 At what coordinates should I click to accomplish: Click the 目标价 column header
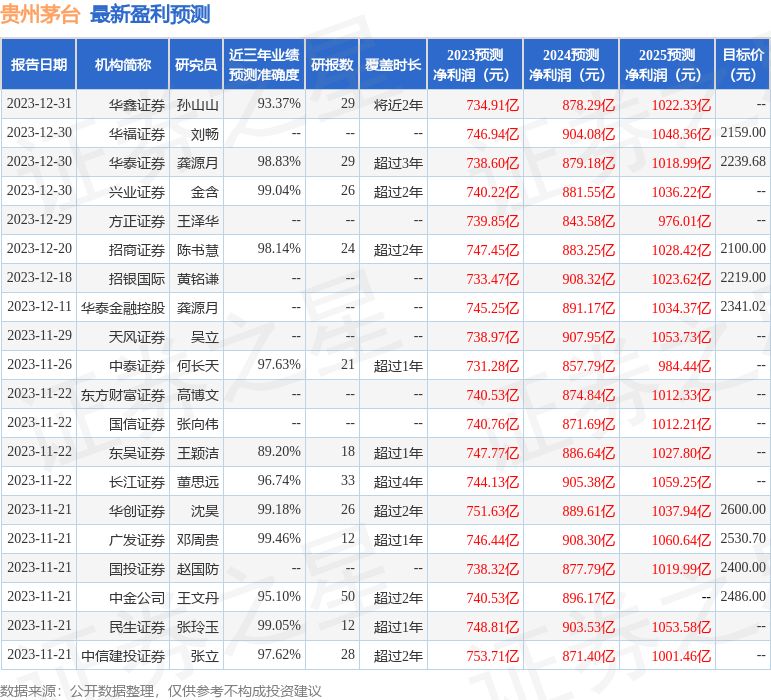coord(743,65)
